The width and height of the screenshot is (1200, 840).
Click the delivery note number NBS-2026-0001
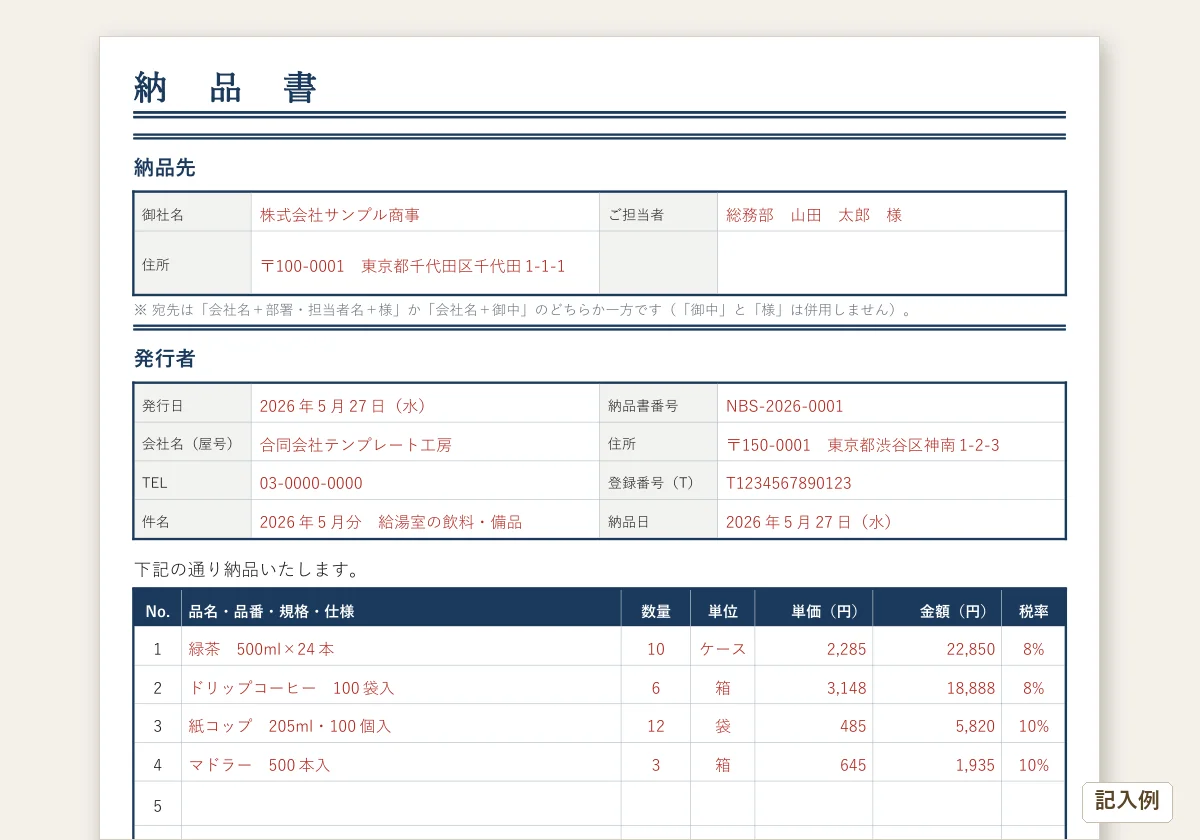(785, 406)
